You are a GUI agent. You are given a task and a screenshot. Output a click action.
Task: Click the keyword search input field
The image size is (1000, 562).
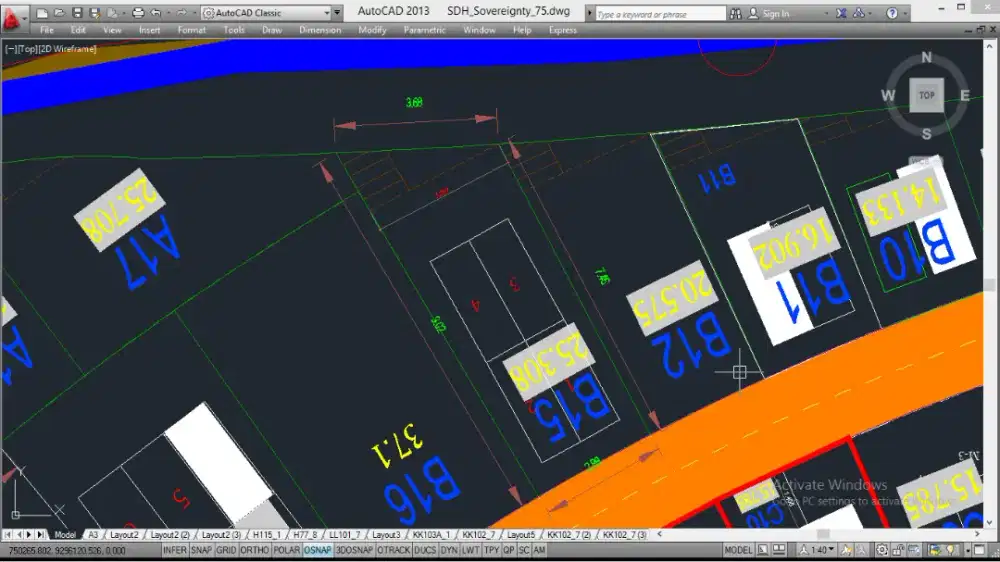point(660,13)
